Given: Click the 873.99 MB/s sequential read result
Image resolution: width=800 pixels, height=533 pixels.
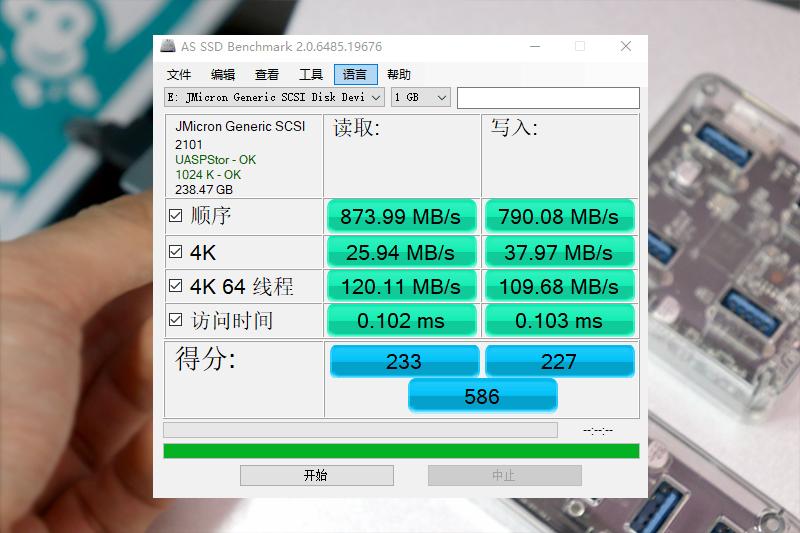Looking at the screenshot, I should [x=402, y=217].
